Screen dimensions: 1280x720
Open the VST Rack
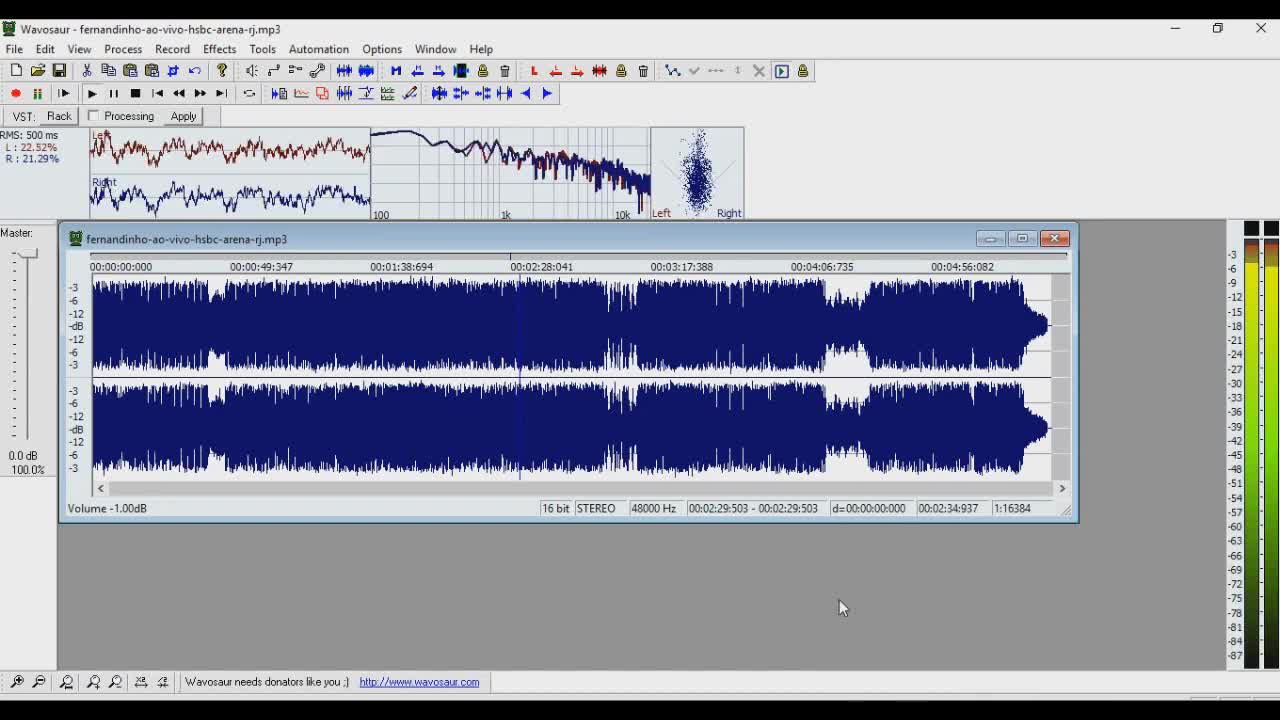[59, 116]
